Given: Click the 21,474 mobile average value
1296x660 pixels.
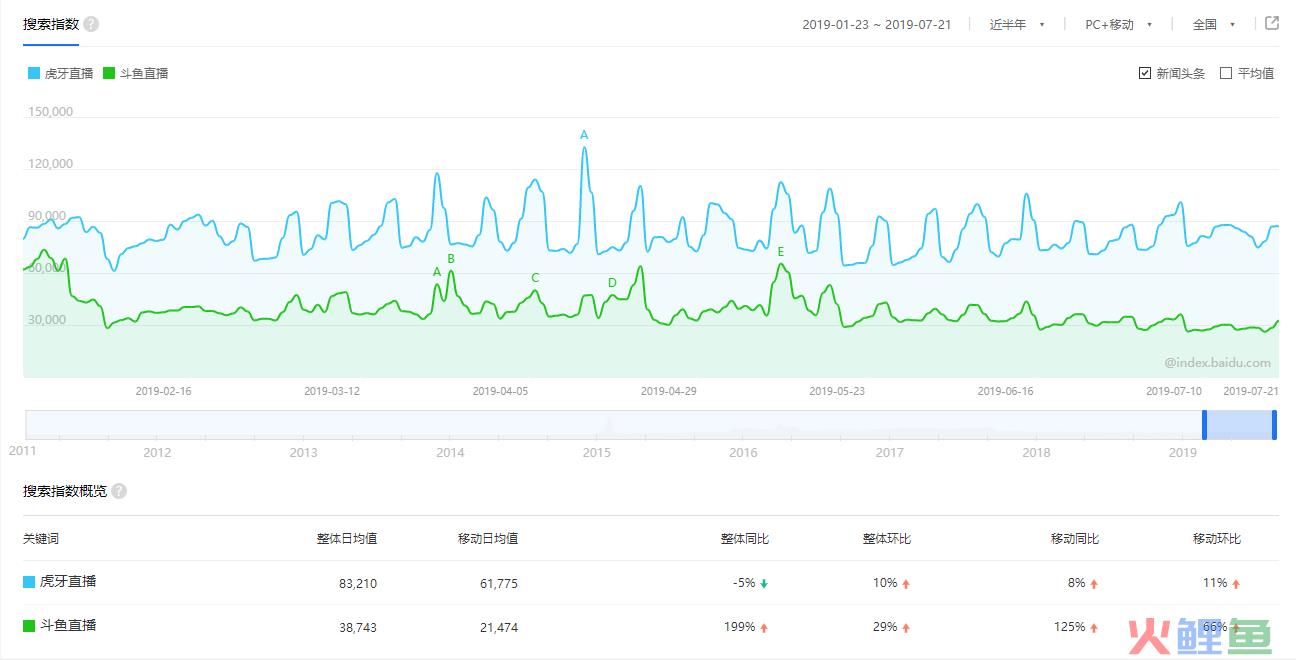Looking at the screenshot, I should [x=499, y=628].
